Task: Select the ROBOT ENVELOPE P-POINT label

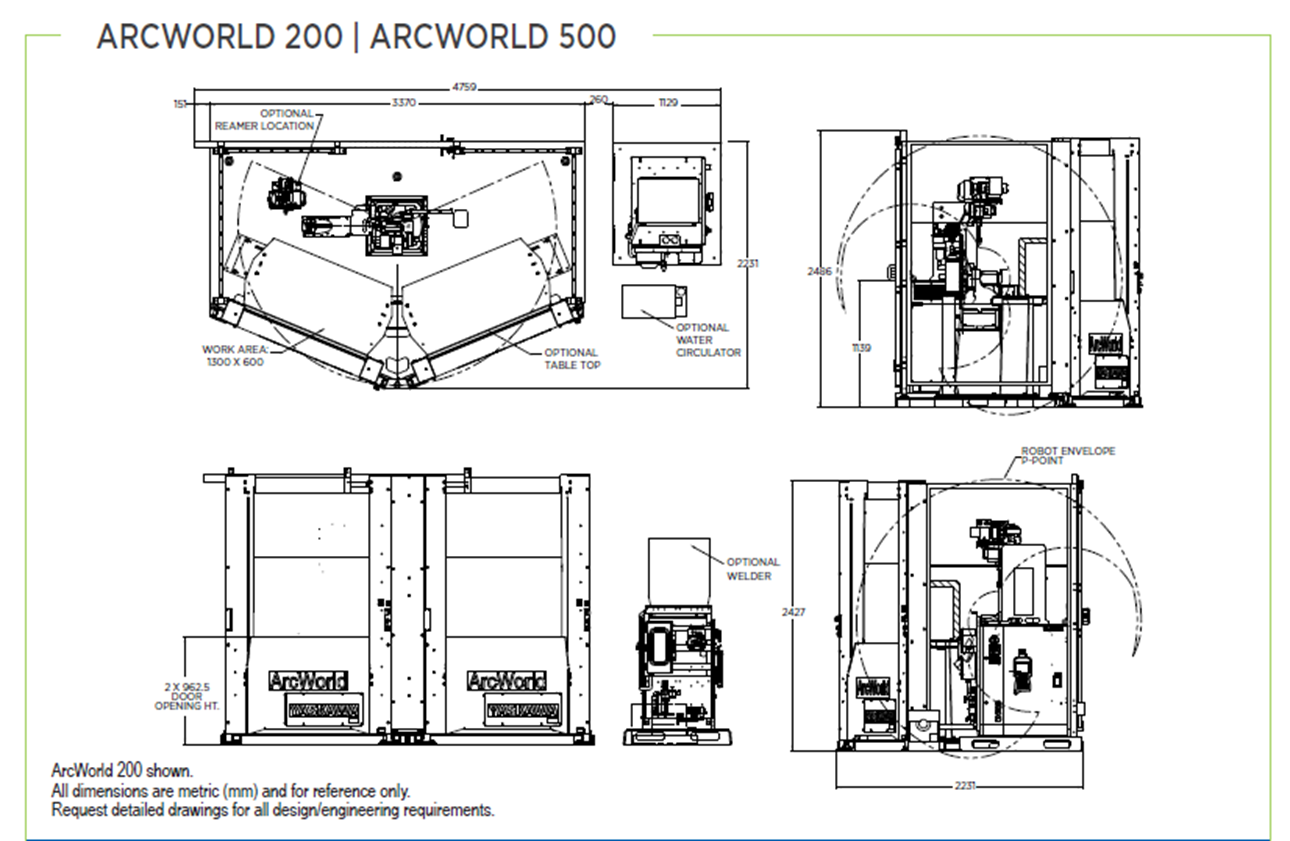Action: point(1067,456)
